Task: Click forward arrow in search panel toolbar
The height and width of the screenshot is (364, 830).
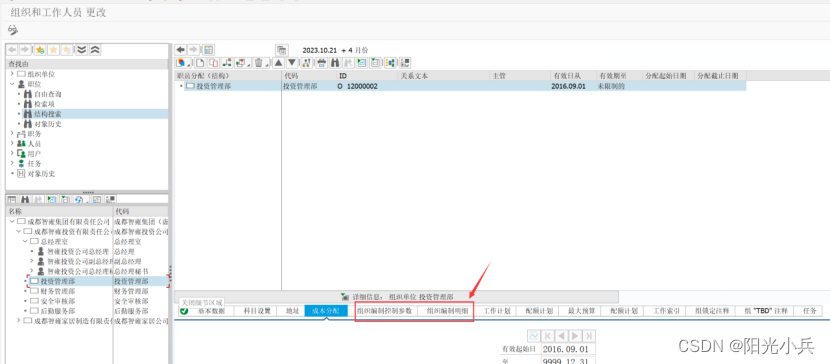Action: click(24, 50)
